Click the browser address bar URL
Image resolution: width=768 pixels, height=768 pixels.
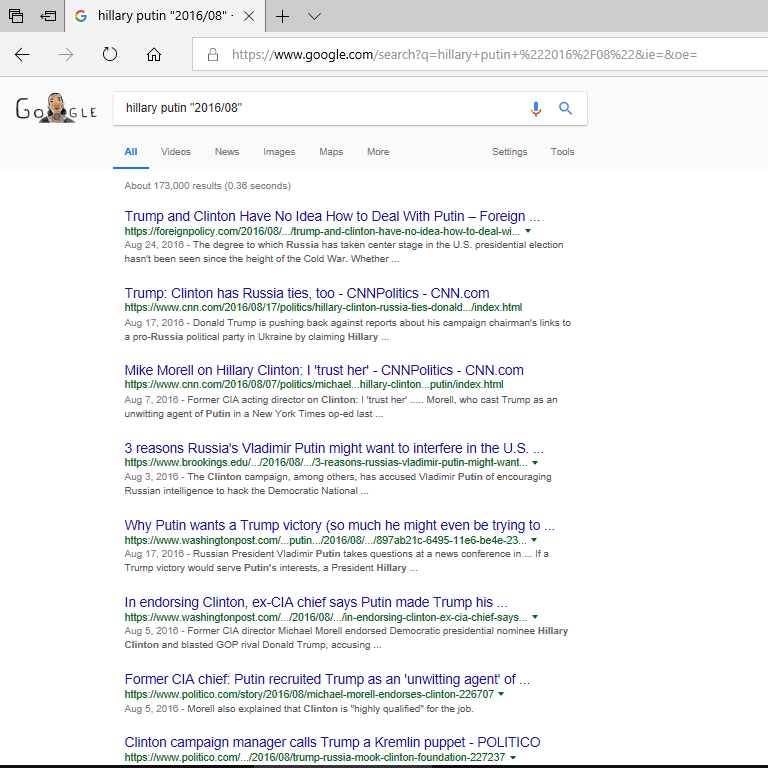point(464,54)
